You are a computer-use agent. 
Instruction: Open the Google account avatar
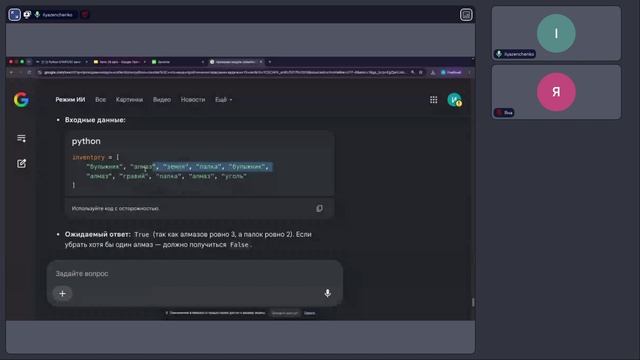click(454, 100)
